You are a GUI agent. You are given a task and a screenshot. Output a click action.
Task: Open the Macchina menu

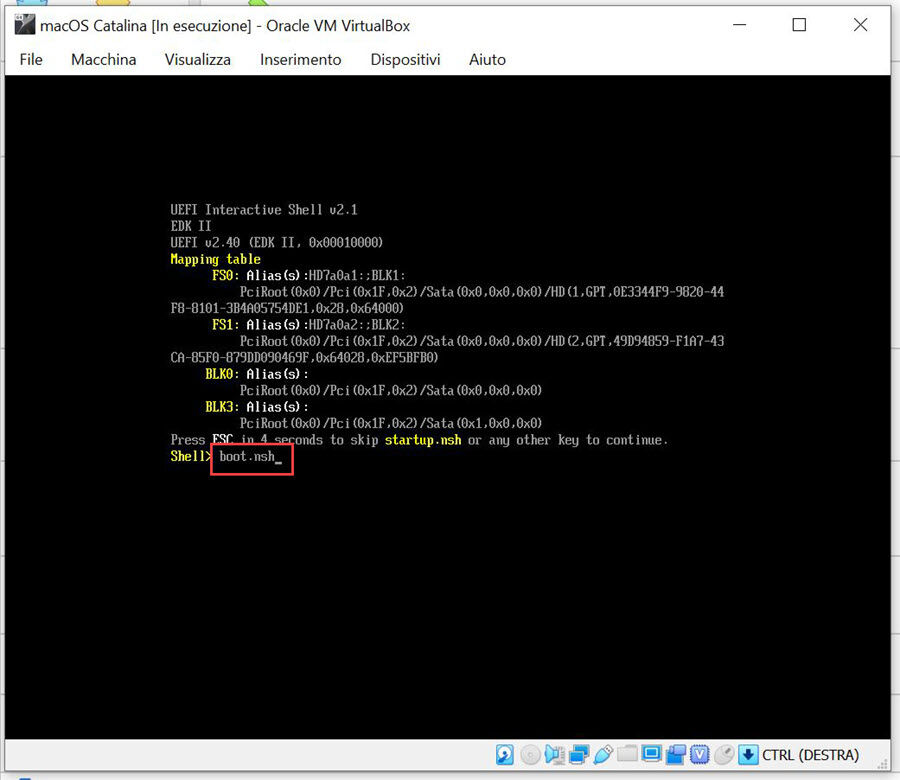[103, 60]
